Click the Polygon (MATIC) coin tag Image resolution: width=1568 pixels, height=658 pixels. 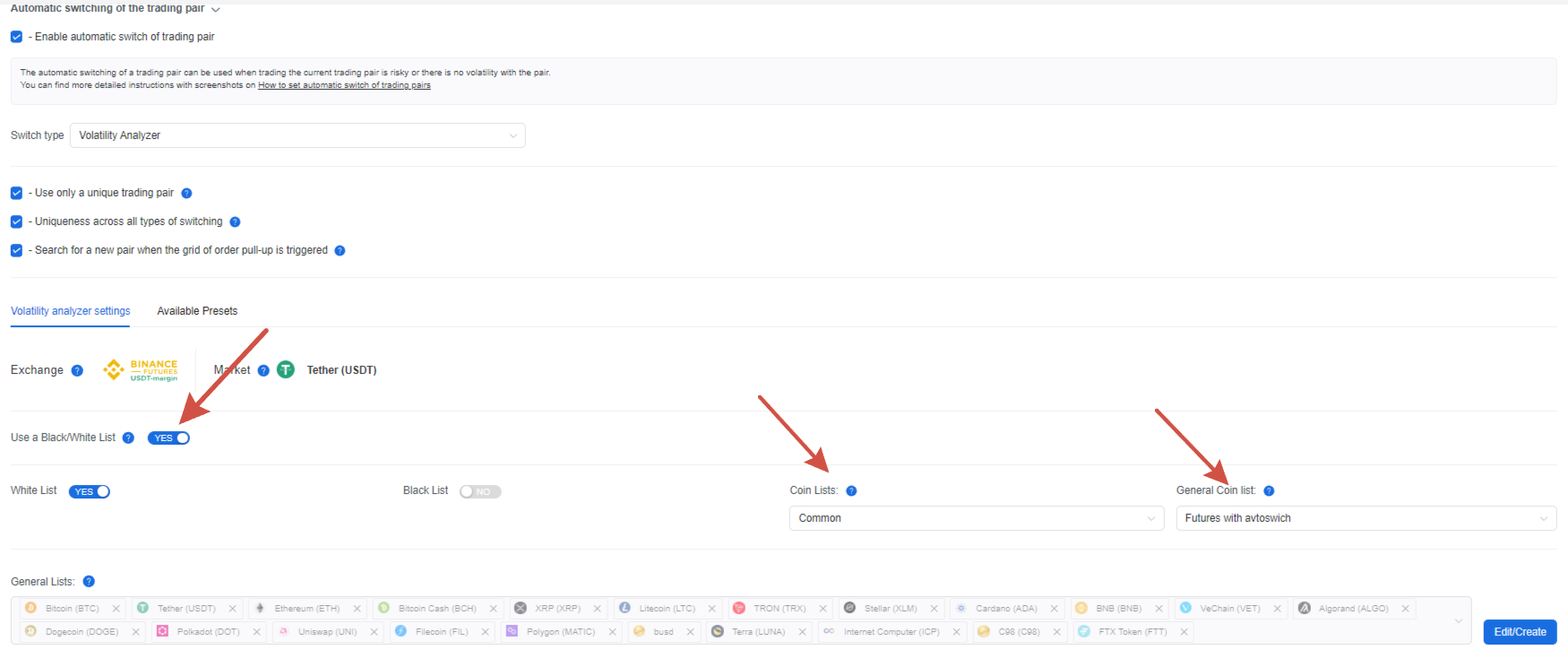click(x=561, y=632)
